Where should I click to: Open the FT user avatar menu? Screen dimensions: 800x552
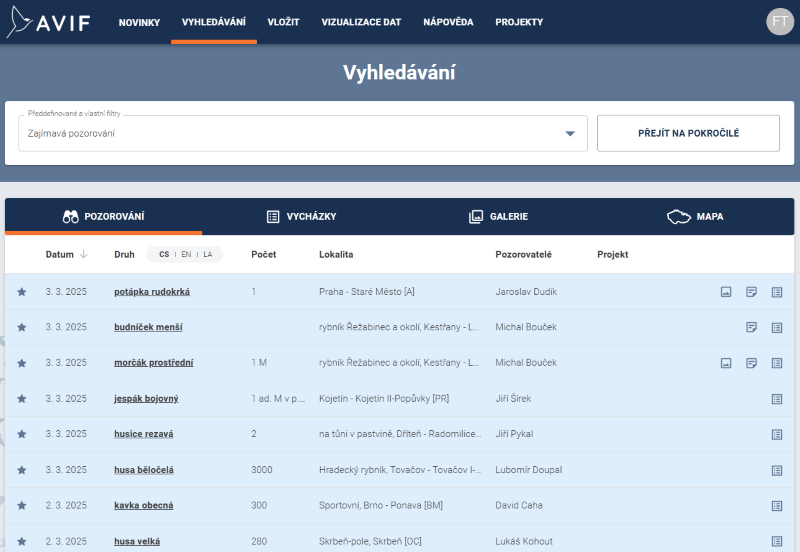[779, 22]
